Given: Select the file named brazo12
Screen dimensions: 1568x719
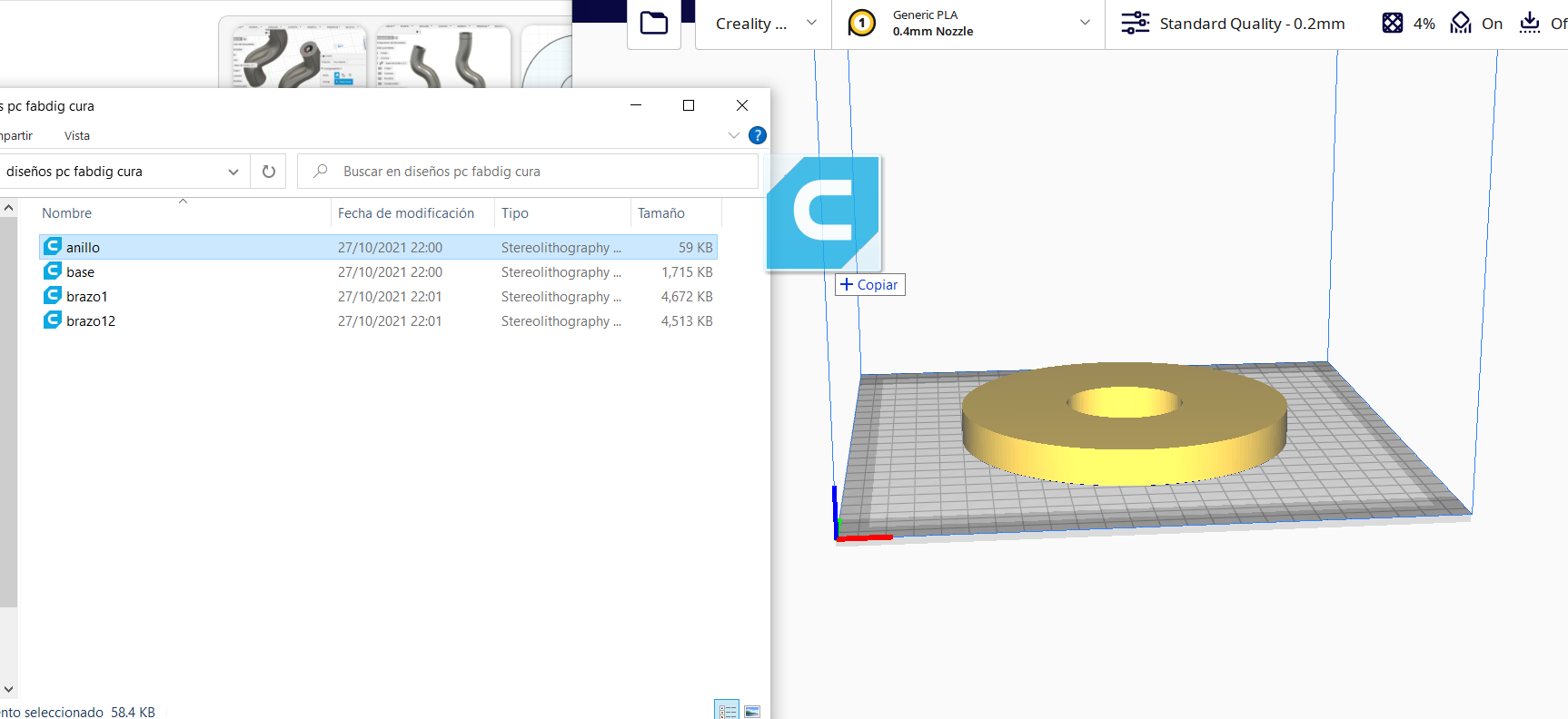Looking at the screenshot, I should tap(91, 320).
